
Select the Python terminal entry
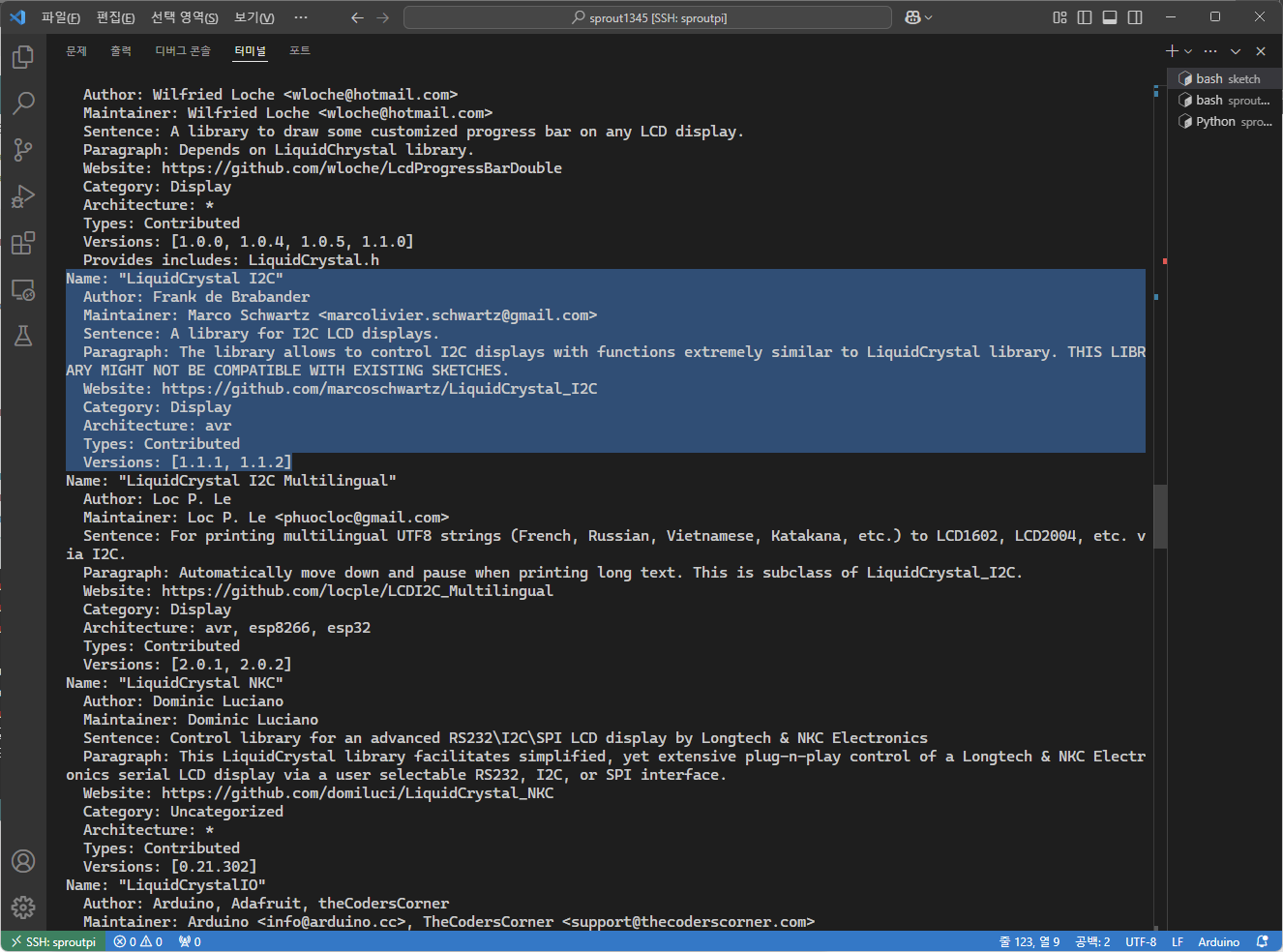(1224, 121)
